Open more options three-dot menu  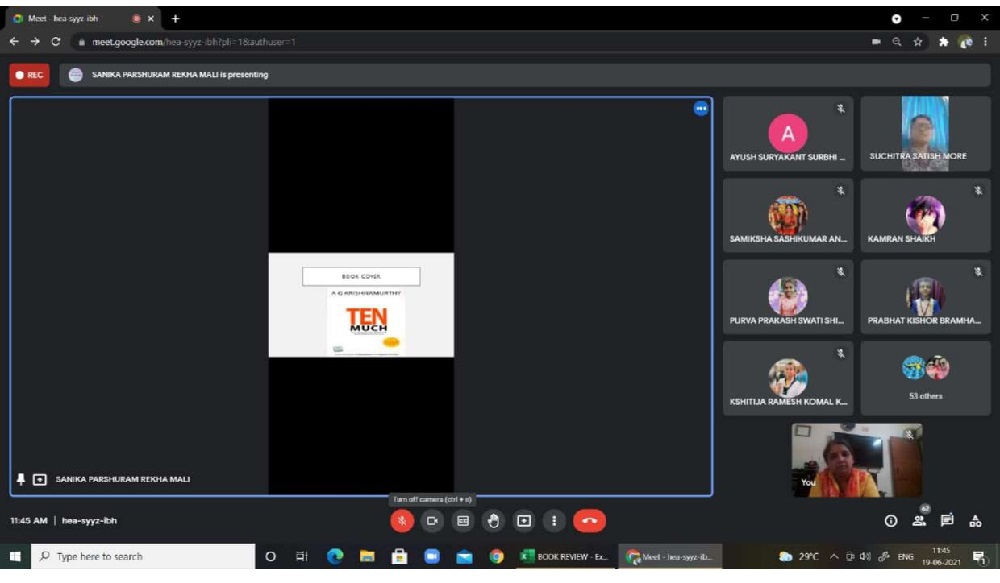click(x=554, y=521)
